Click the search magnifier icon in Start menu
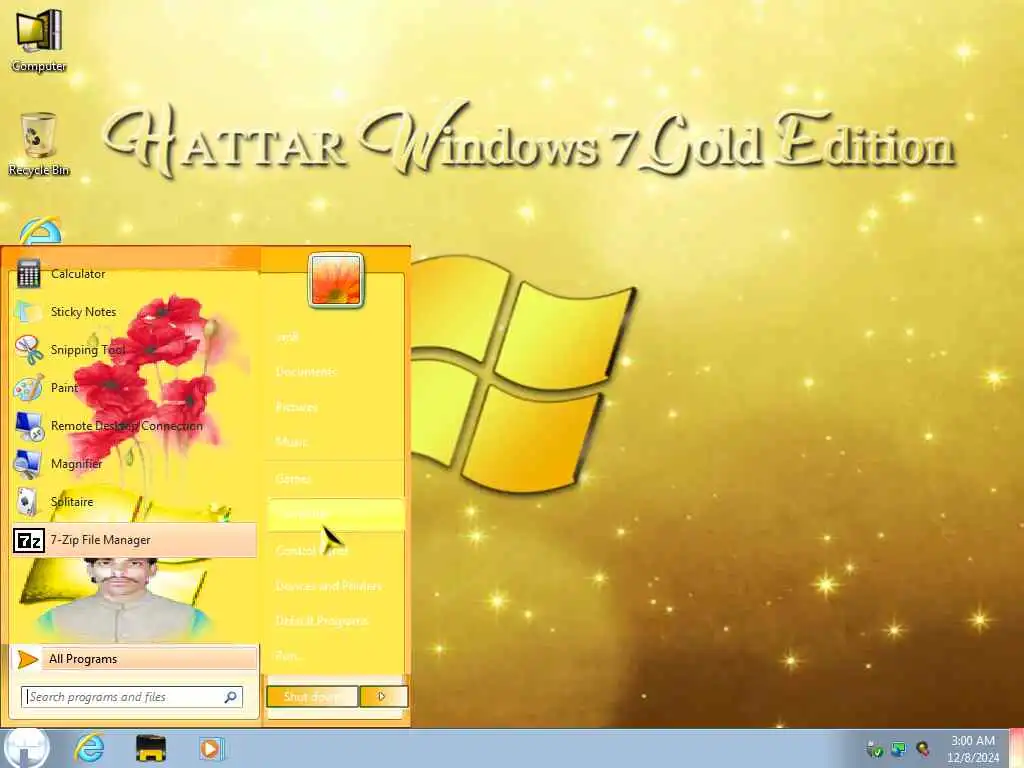 pyautogui.click(x=231, y=697)
